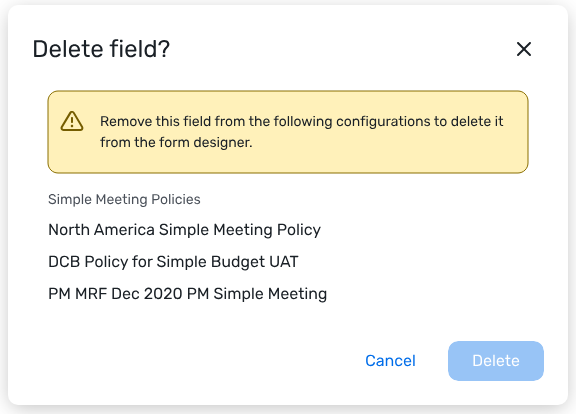Image resolution: width=576 pixels, height=414 pixels.
Task: Click the exclamation alert icon in the banner
Action: [72, 121]
